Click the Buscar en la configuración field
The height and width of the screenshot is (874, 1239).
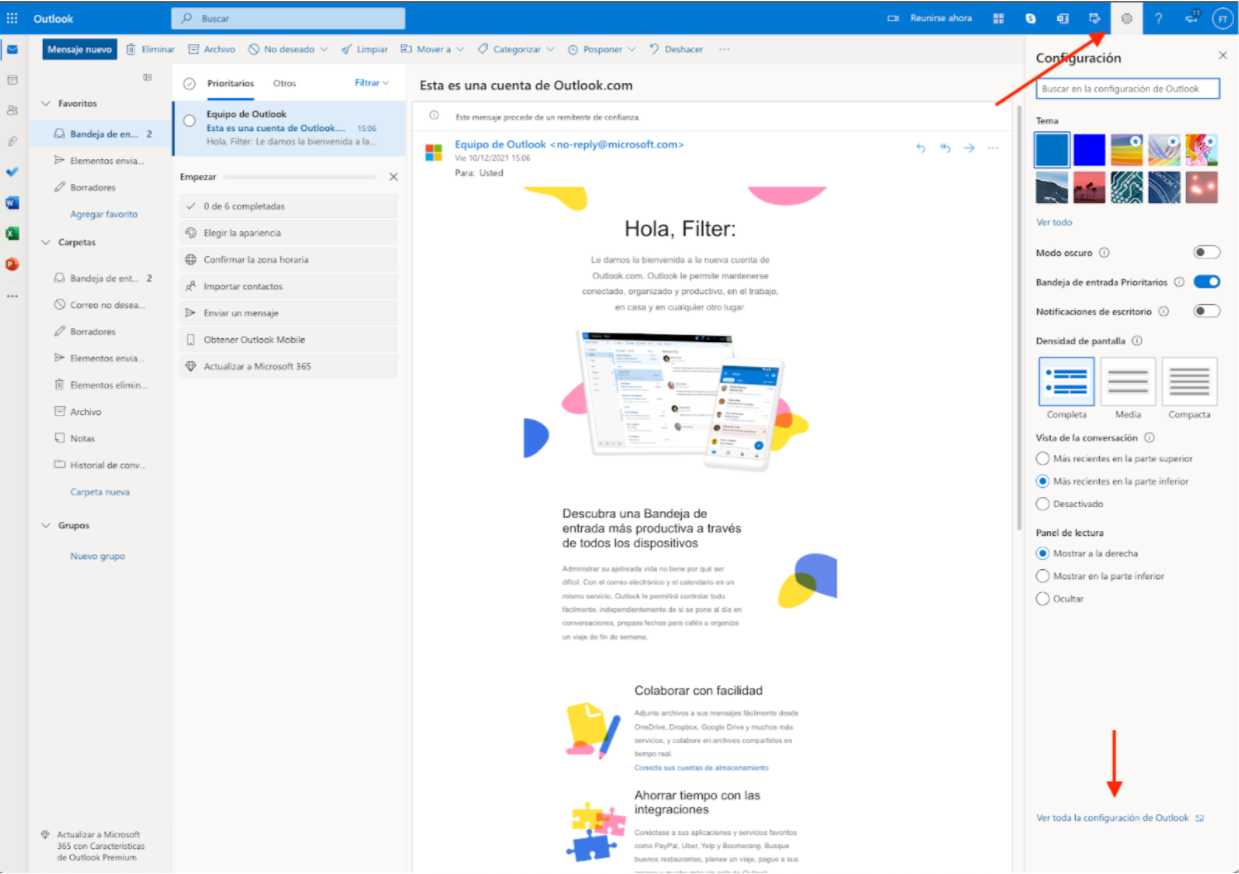tap(1128, 89)
